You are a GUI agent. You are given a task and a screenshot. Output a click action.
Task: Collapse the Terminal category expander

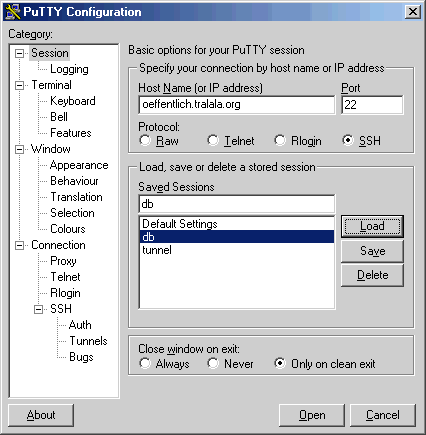(20, 85)
